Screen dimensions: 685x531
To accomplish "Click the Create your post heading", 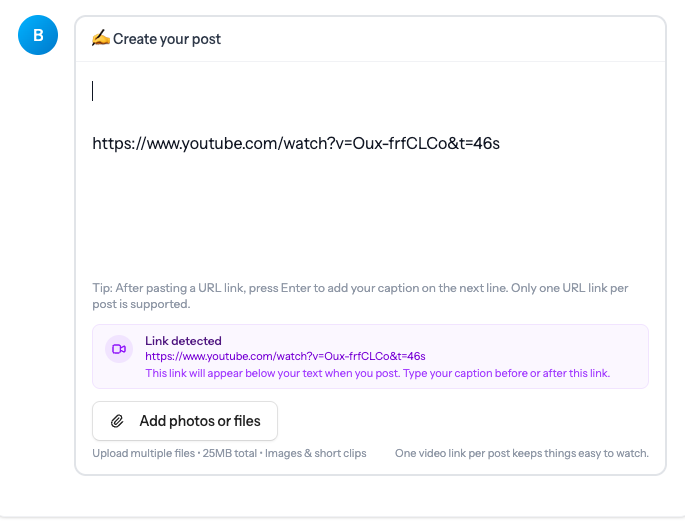I will [x=167, y=39].
